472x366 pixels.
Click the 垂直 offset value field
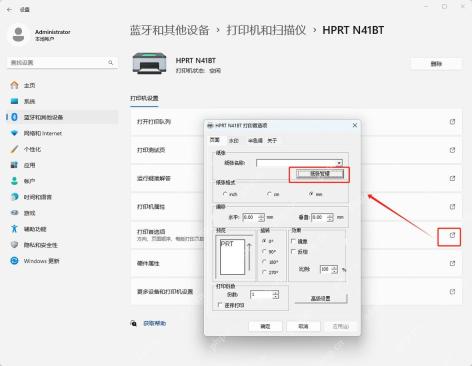point(319,217)
